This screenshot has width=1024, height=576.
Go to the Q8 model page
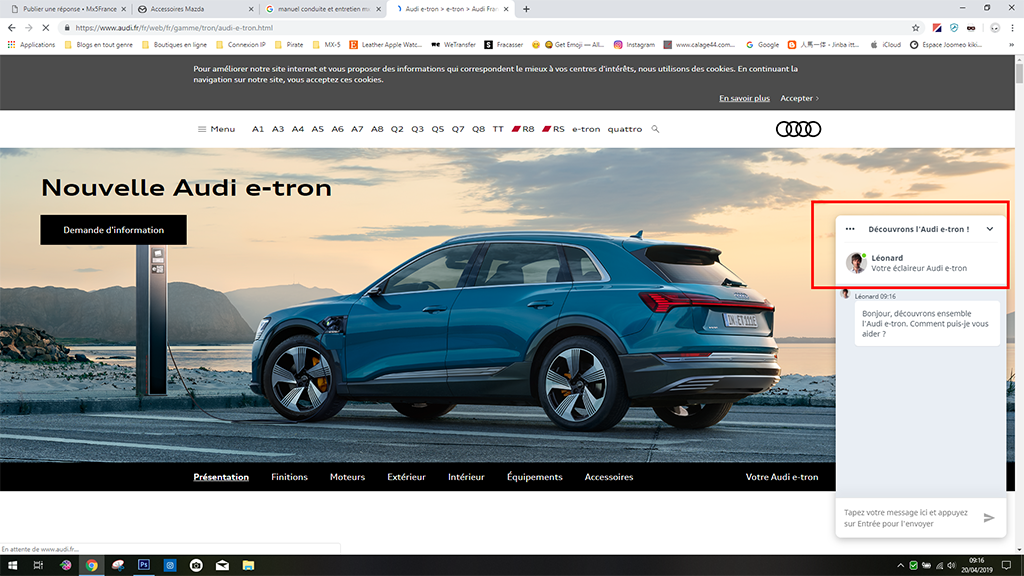coord(479,129)
